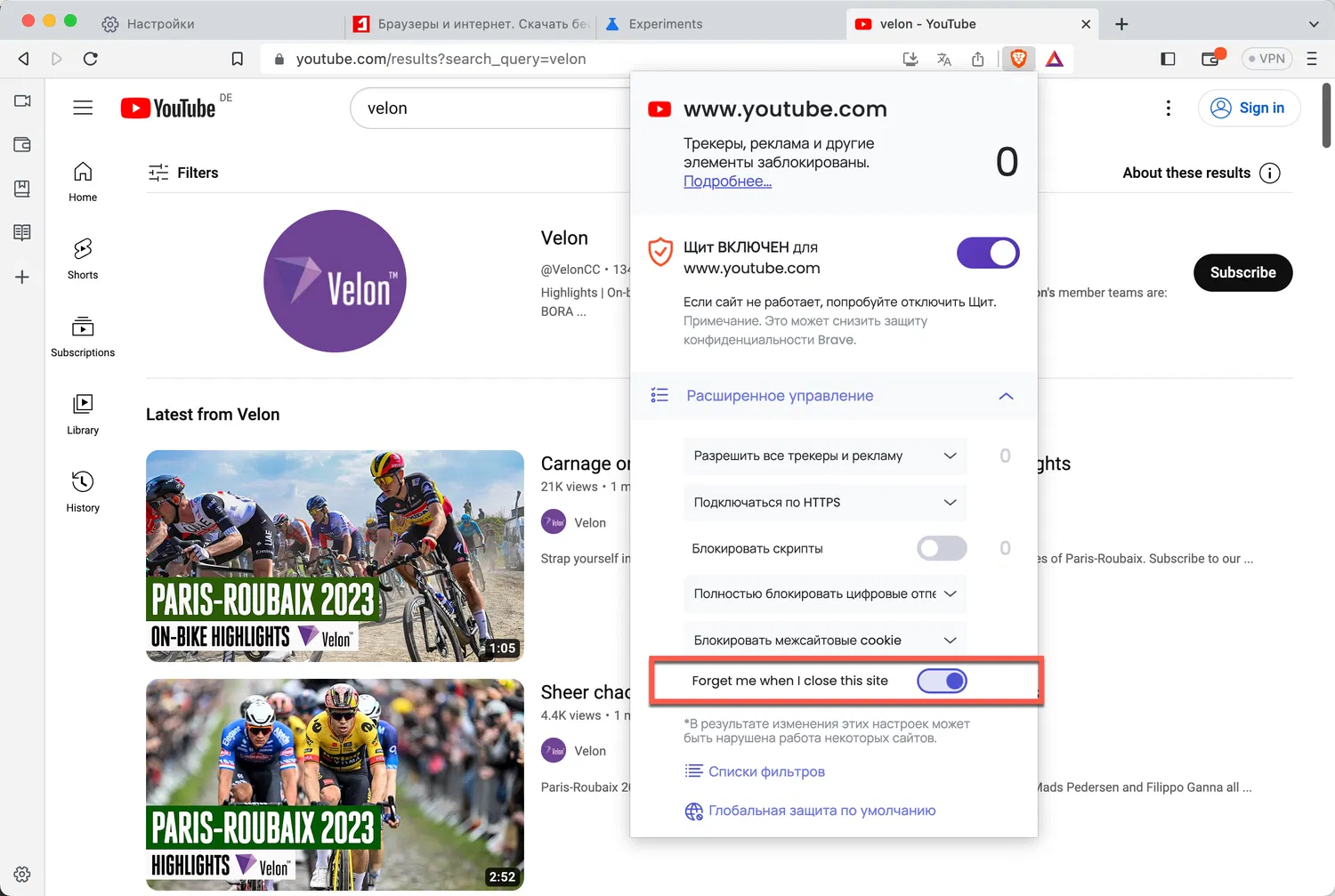1335x896 pixels.
Task: Open bookmarks panel in the left sidebar
Action: pyautogui.click(x=22, y=189)
